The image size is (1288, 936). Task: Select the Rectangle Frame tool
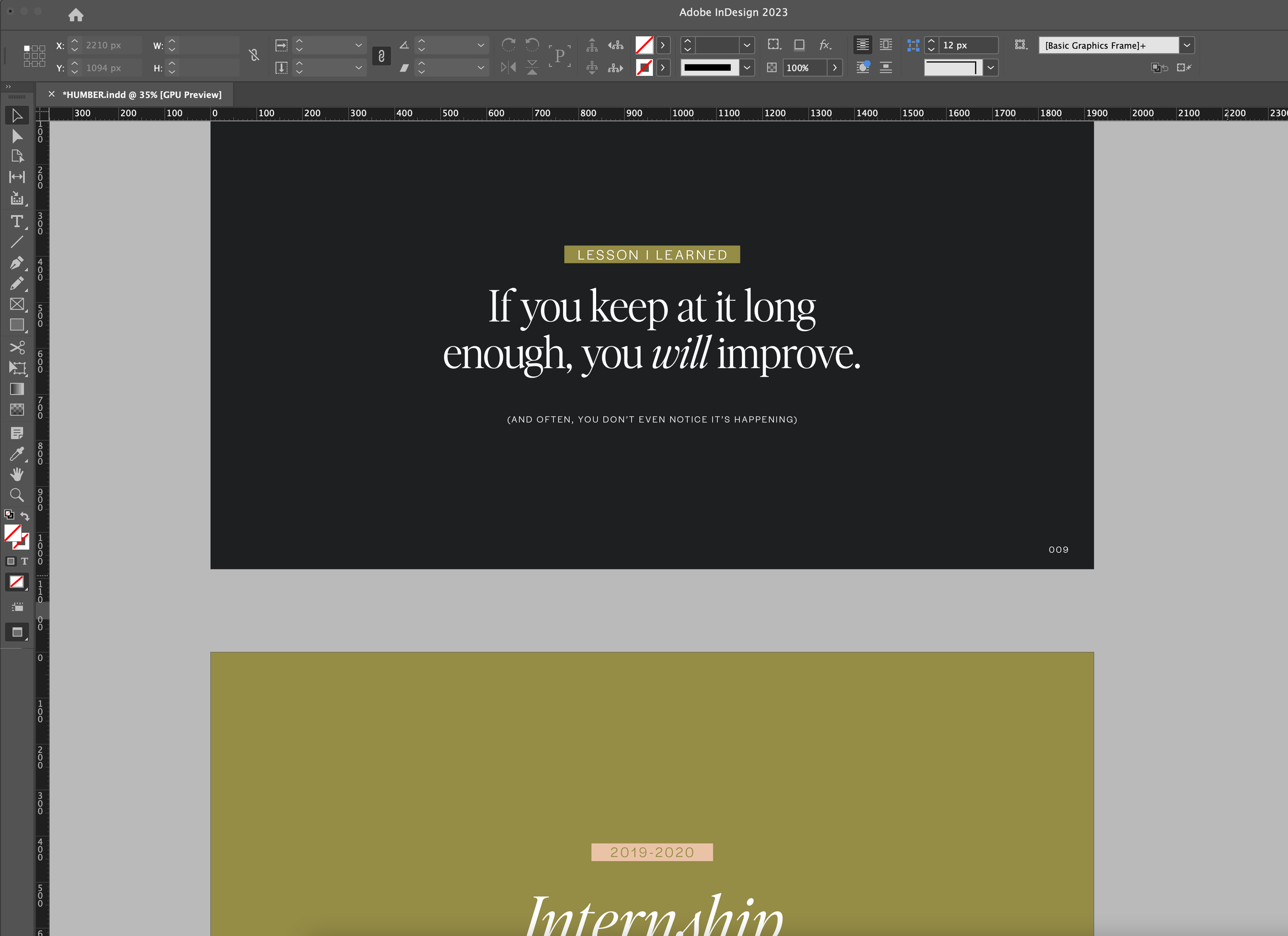pyautogui.click(x=16, y=304)
